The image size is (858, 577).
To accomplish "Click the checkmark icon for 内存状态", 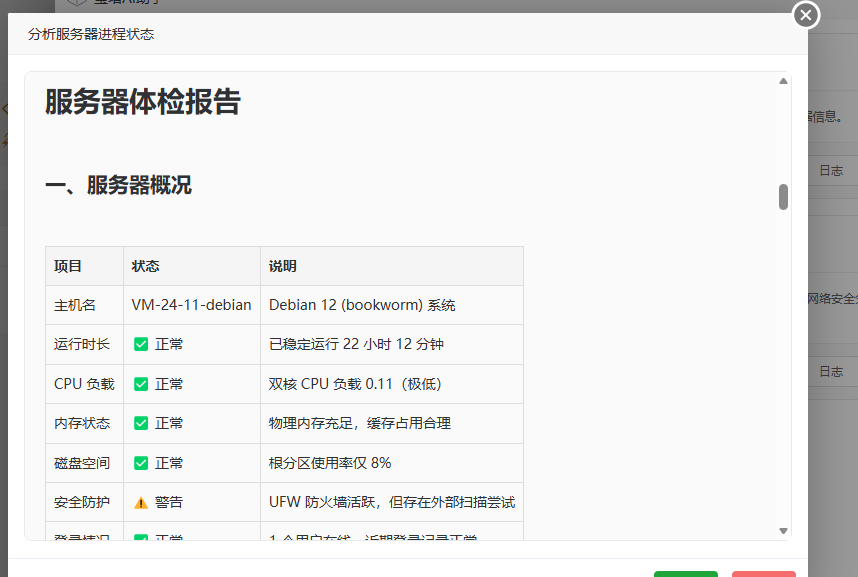I will [141, 423].
